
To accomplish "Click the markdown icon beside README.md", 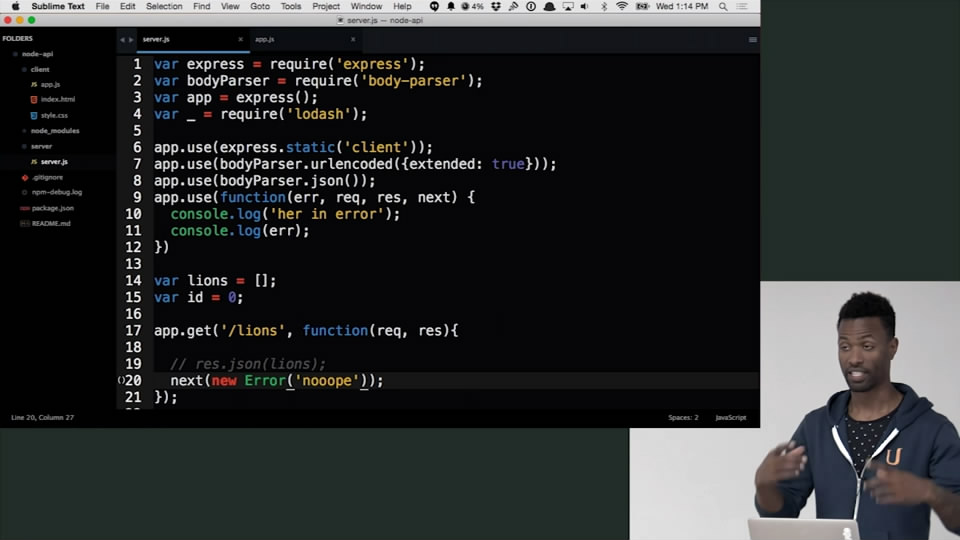I will coord(24,223).
